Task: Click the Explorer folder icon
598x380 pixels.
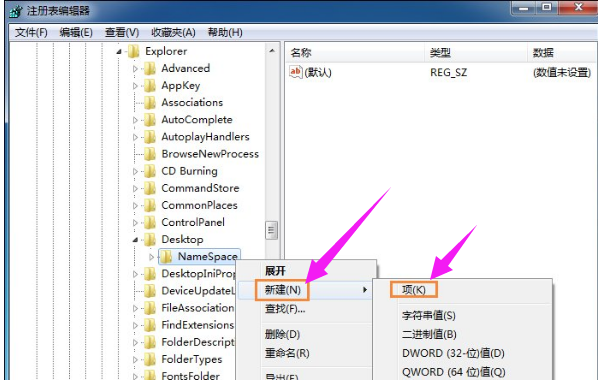Action: tap(133, 51)
